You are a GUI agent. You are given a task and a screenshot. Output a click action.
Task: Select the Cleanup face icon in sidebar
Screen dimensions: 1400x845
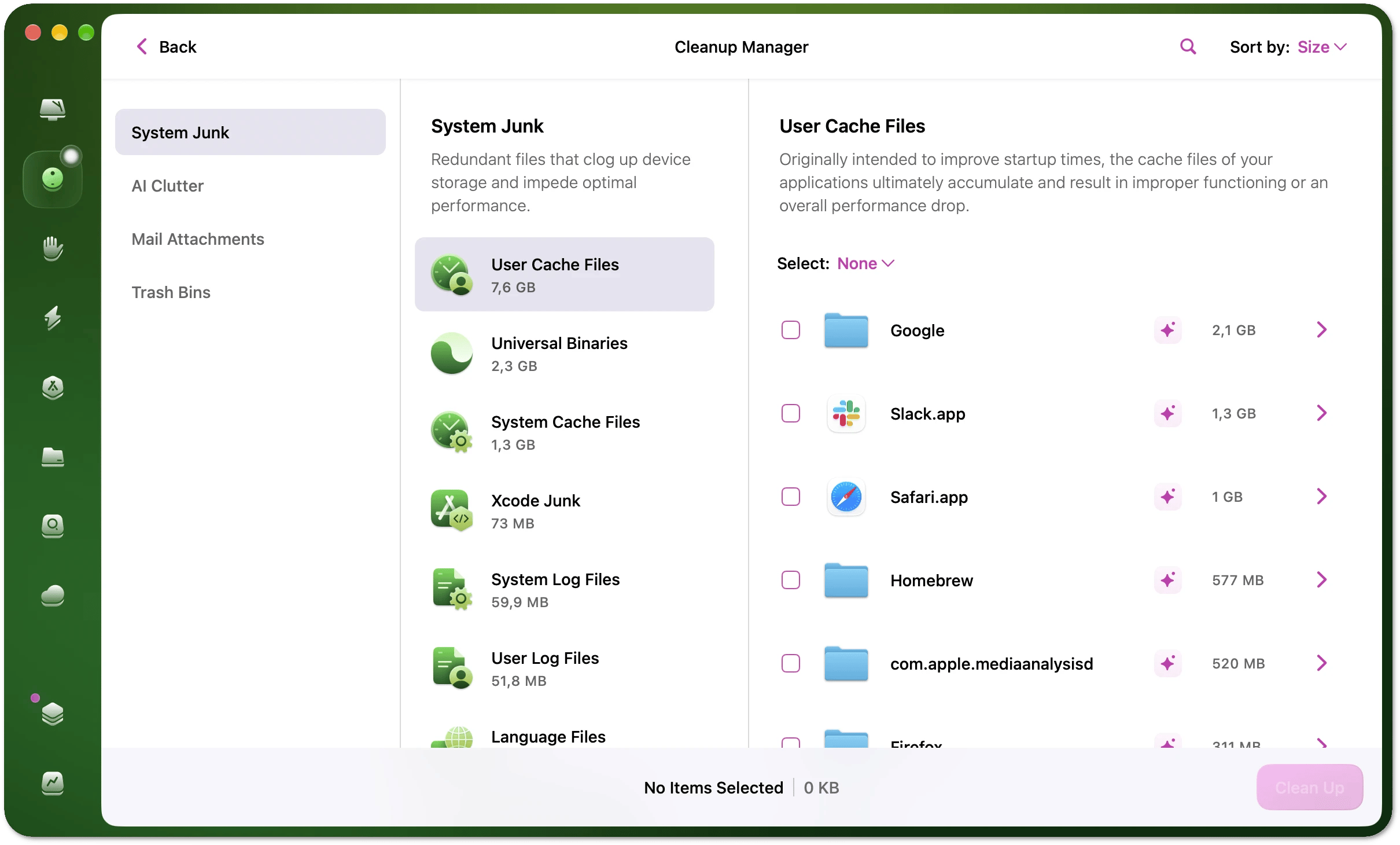[x=53, y=179]
